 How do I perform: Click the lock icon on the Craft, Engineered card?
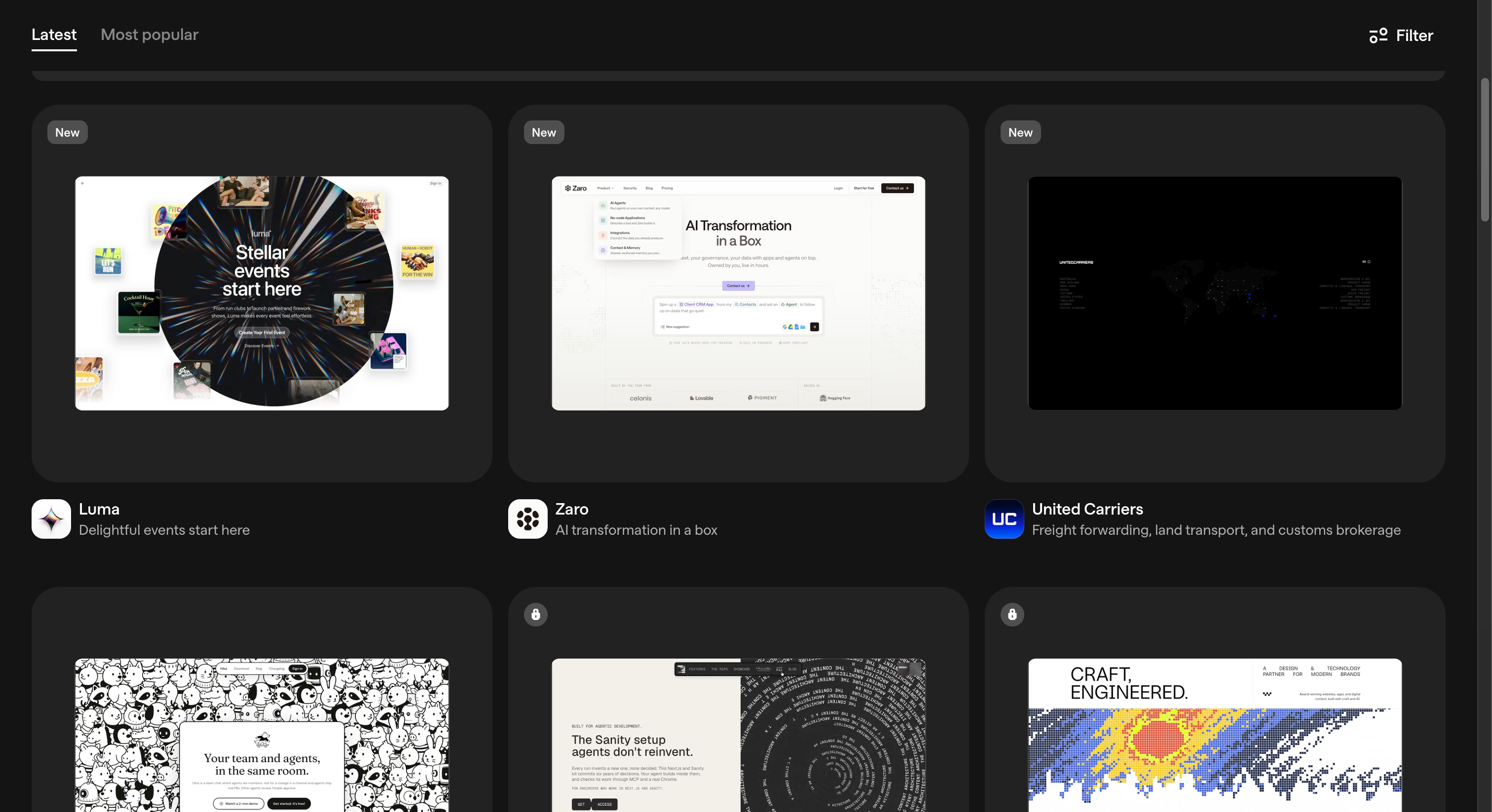tap(1012, 614)
